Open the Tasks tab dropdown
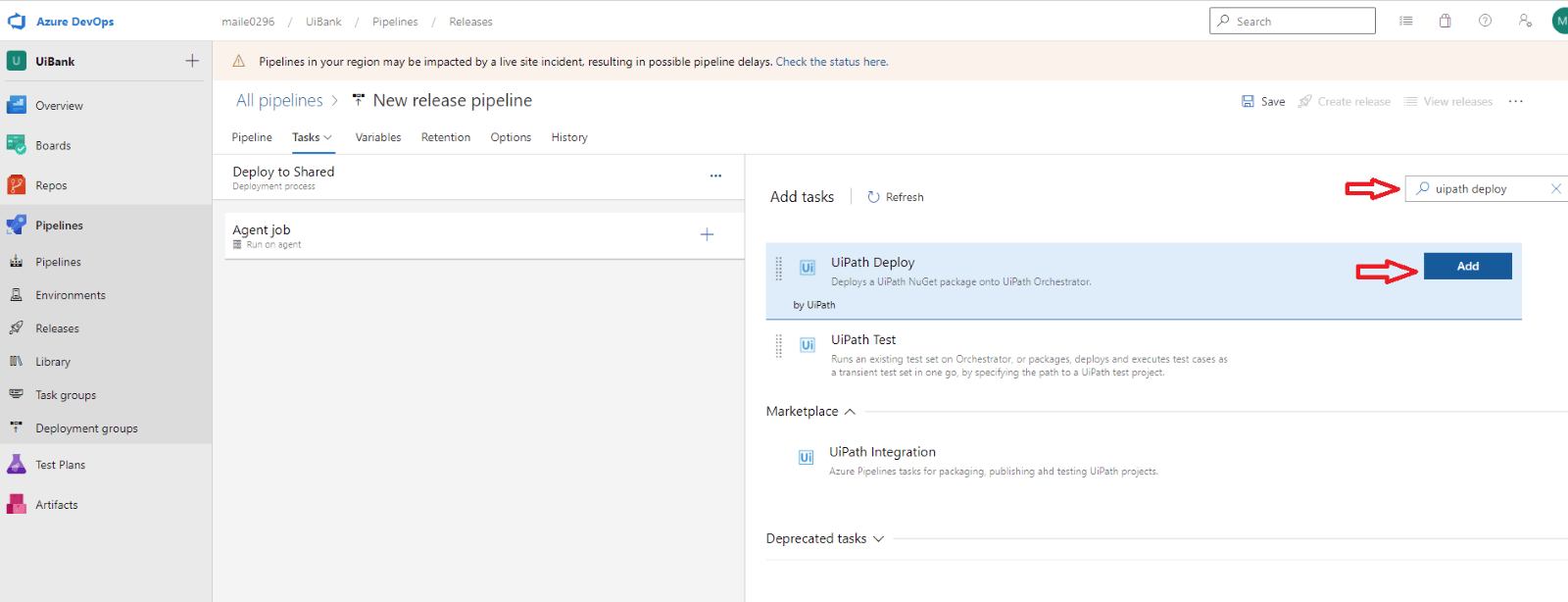The image size is (1568, 602). click(x=313, y=137)
